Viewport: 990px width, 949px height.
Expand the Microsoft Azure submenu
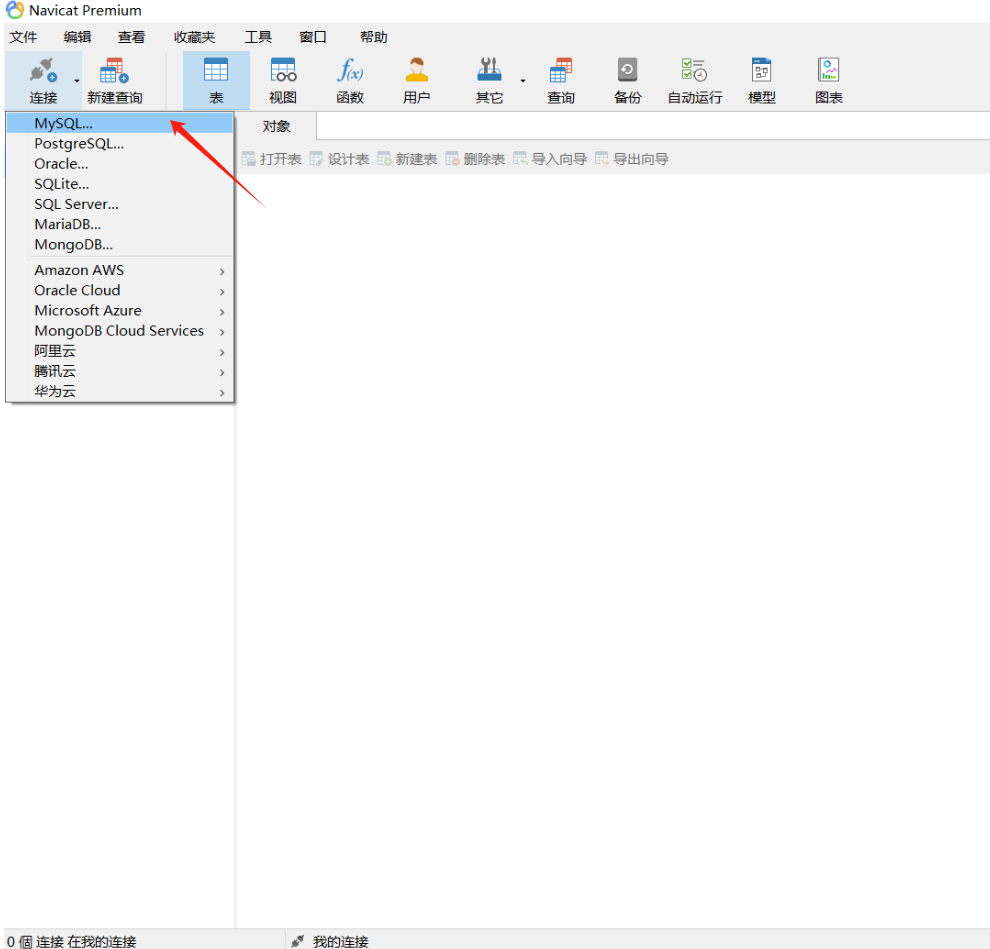(x=120, y=311)
